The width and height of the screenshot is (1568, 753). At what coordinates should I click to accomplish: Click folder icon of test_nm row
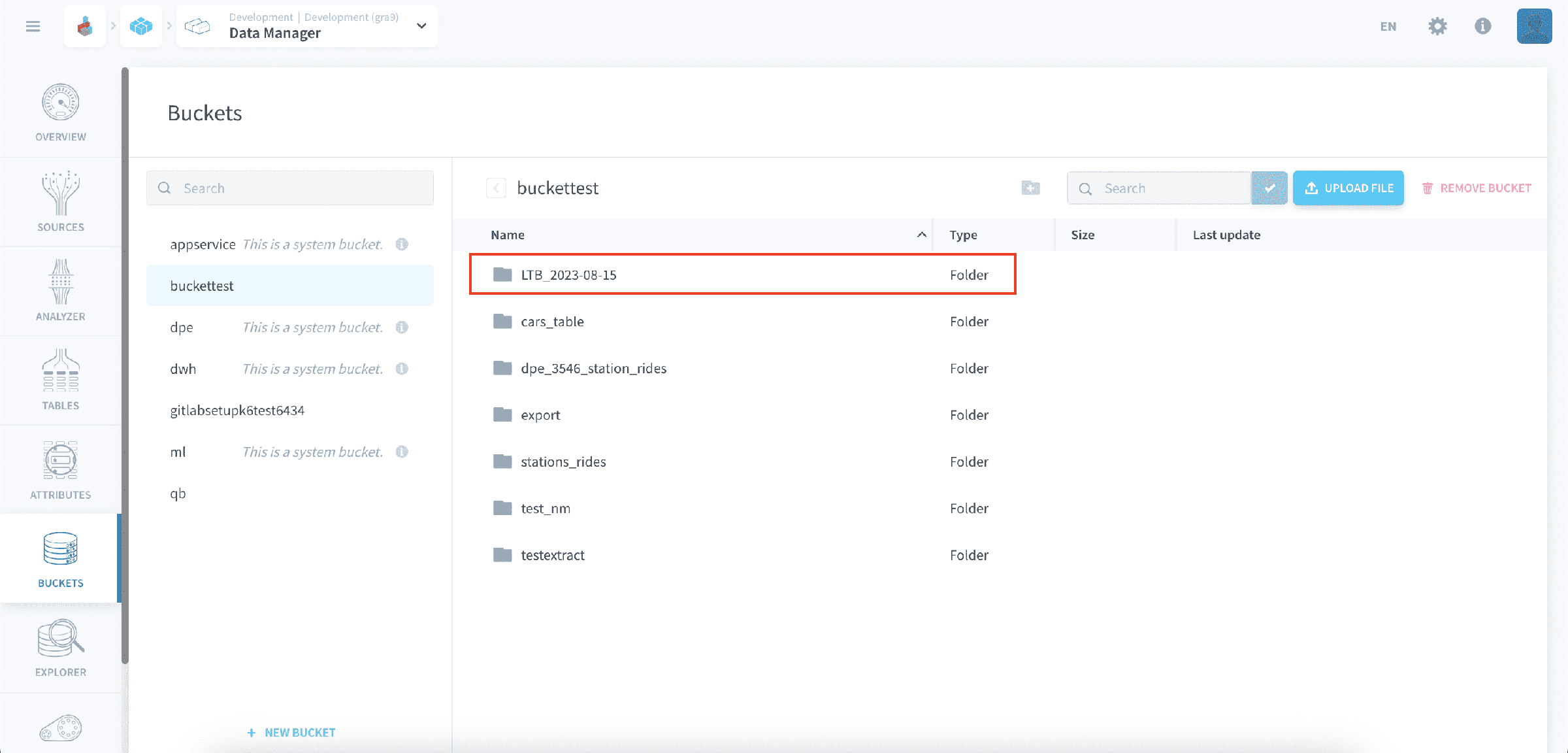click(x=502, y=508)
